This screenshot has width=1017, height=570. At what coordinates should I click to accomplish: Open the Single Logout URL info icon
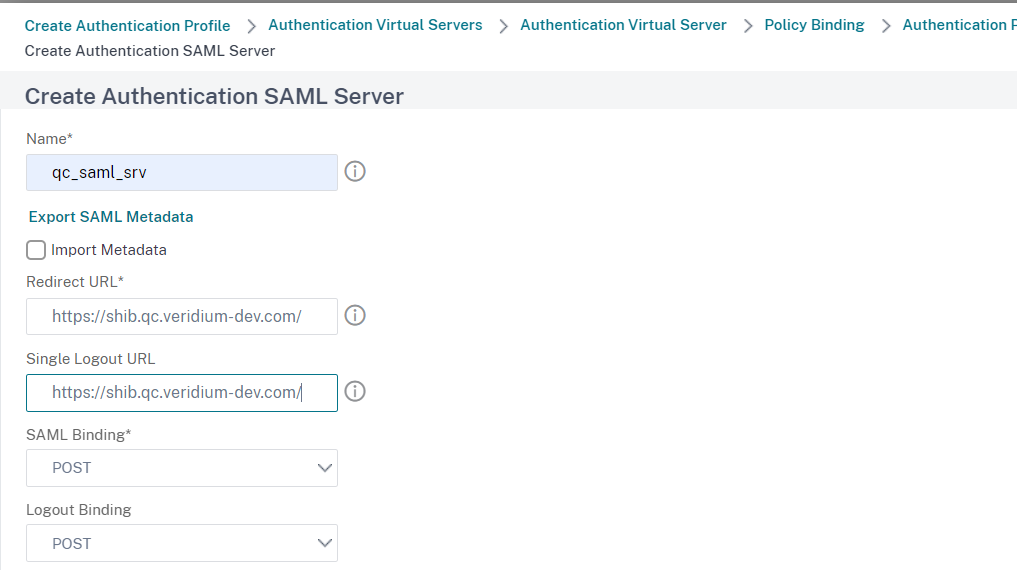(355, 392)
